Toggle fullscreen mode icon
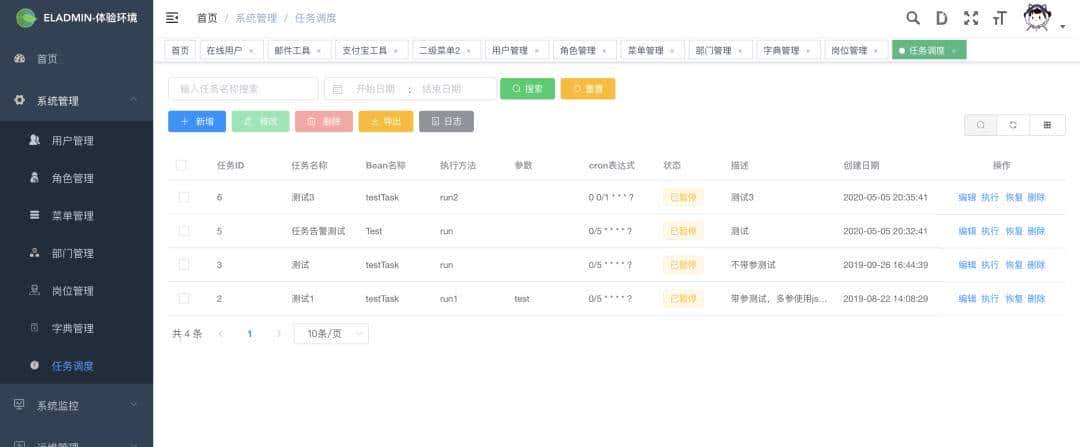 pos(970,19)
